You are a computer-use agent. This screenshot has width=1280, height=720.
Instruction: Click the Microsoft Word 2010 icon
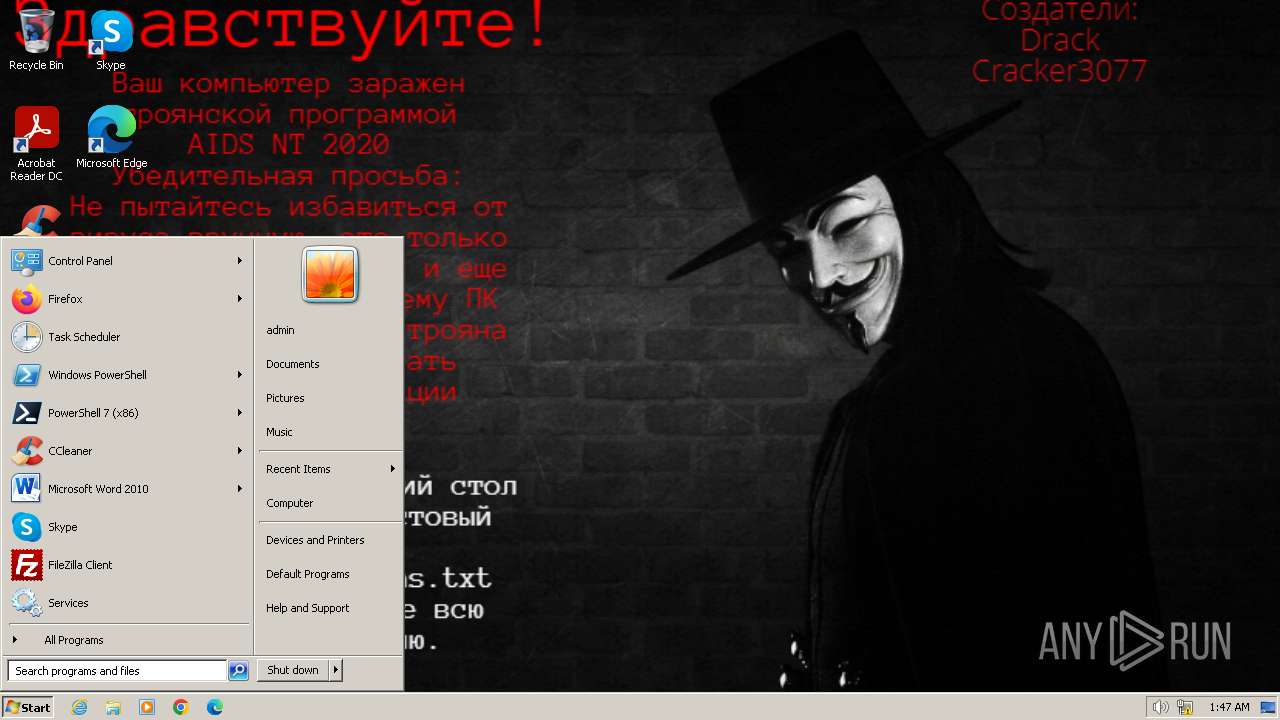pos(26,489)
